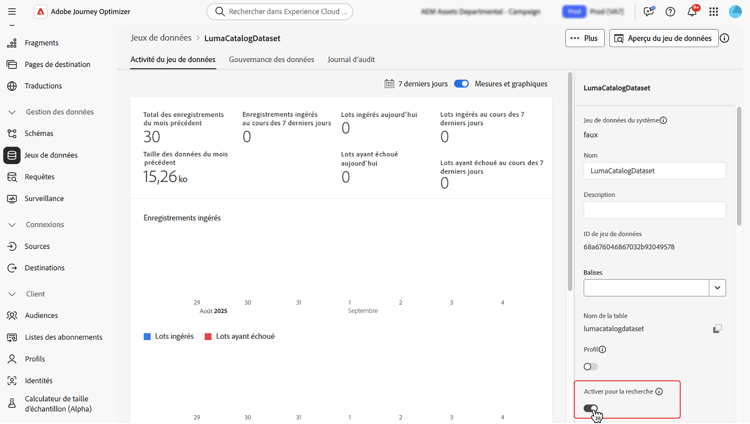Viewport: 750px width, 424px height.
Task: Click the Rechercher dans Experience Cloud field
Action: 280,11
